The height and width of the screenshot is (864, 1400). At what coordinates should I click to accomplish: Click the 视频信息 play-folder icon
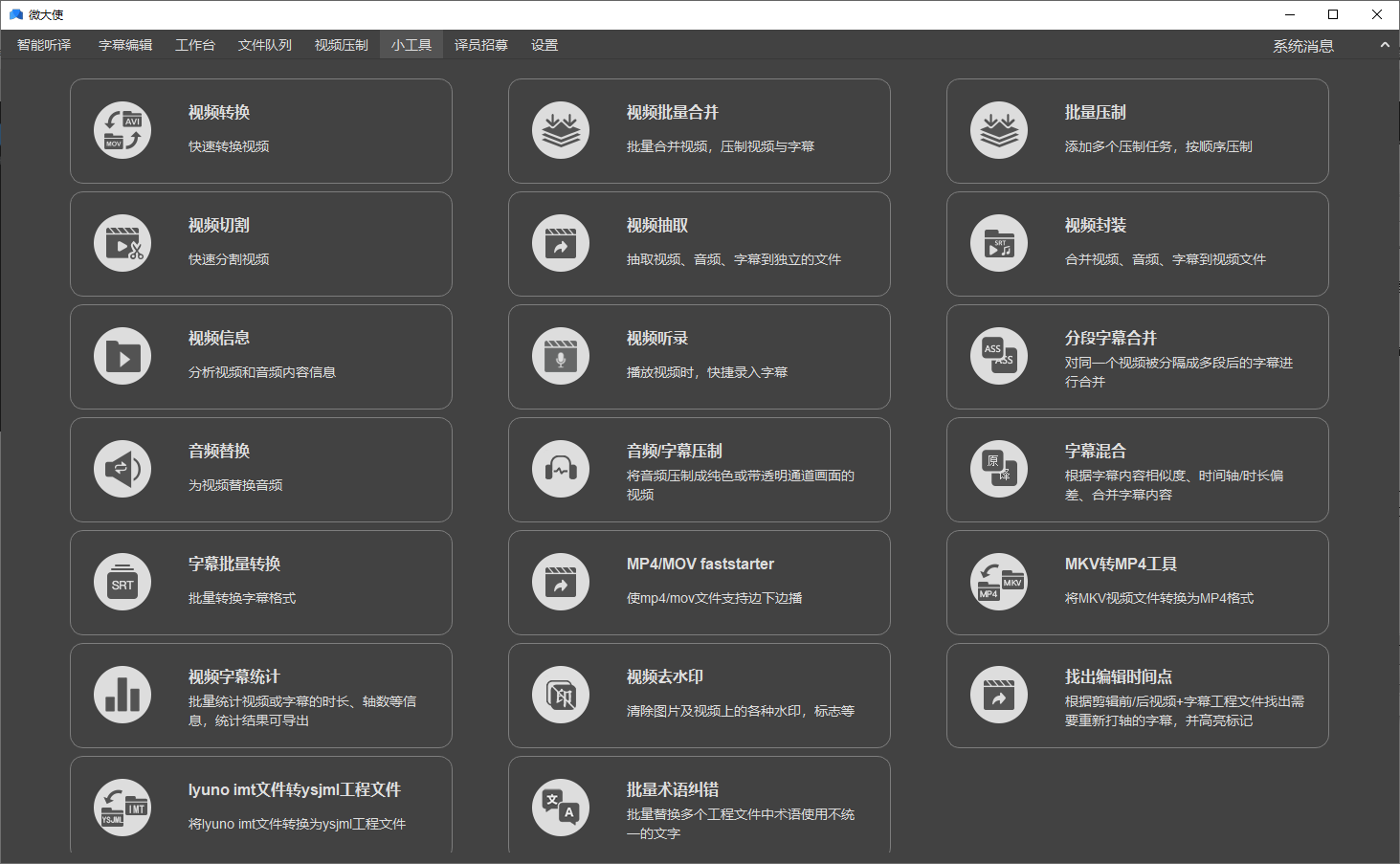click(x=122, y=356)
